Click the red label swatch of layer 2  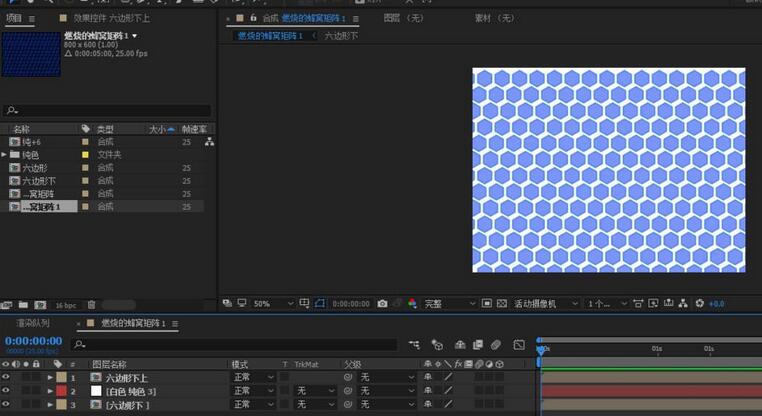pyautogui.click(x=61, y=391)
